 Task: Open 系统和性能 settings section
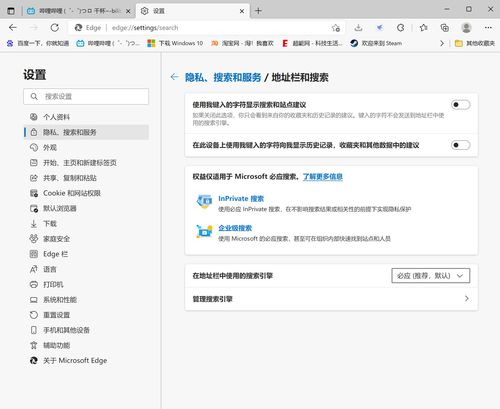click(x=86, y=300)
